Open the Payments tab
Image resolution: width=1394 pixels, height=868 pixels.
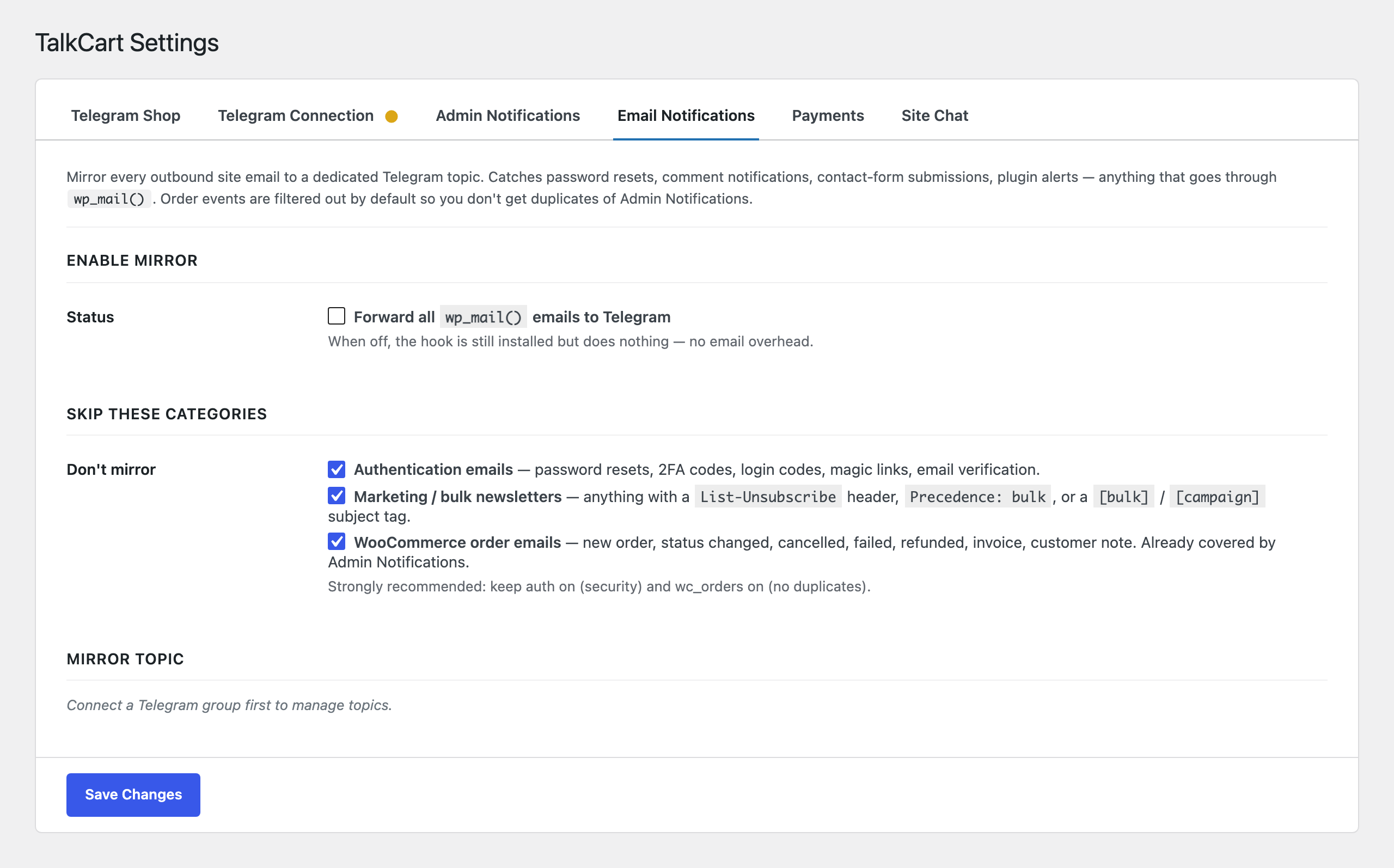pyautogui.click(x=828, y=115)
